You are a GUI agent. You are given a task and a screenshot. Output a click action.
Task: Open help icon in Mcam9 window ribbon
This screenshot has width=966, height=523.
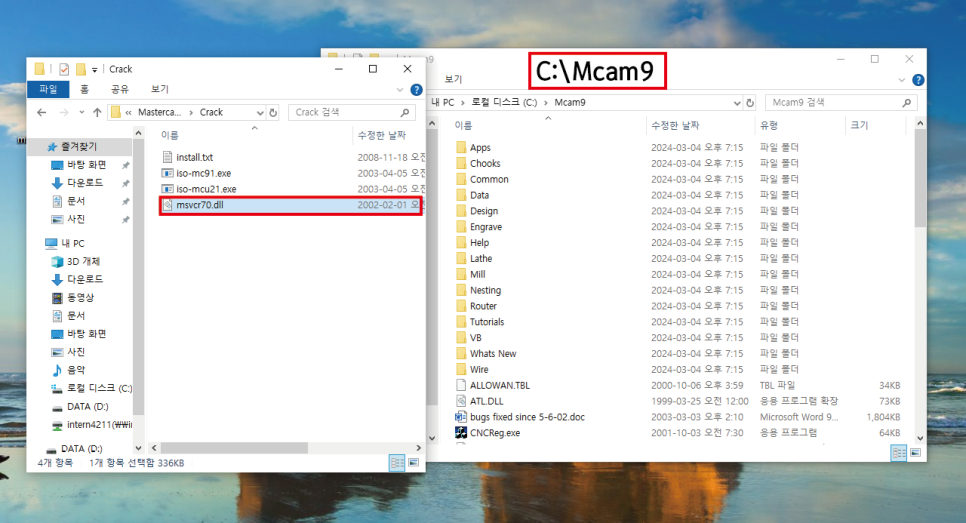click(918, 79)
